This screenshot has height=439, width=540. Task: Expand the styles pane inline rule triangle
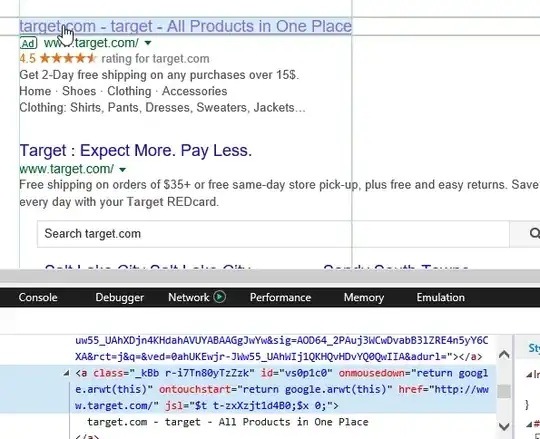[529, 375]
